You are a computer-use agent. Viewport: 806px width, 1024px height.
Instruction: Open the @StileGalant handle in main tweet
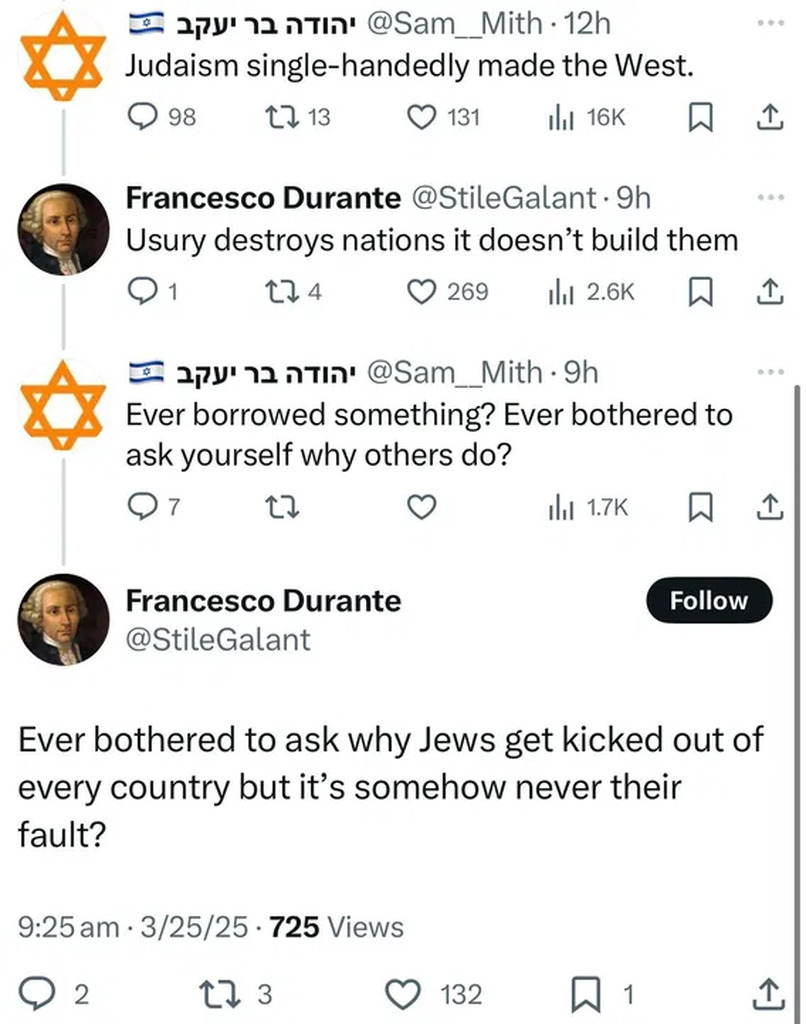click(x=218, y=640)
